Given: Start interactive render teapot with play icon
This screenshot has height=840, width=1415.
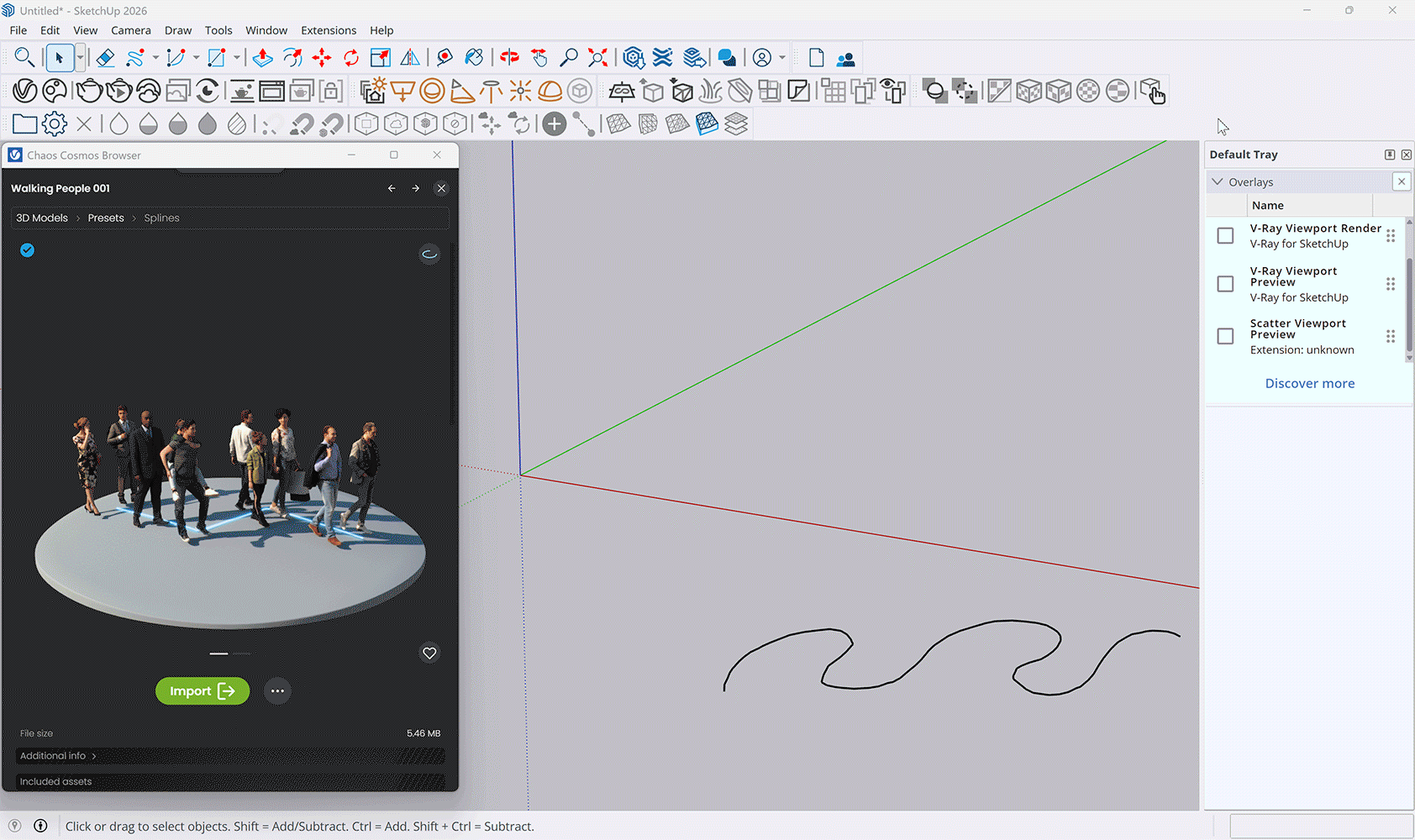Looking at the screenshot, I should coord(119,91).
